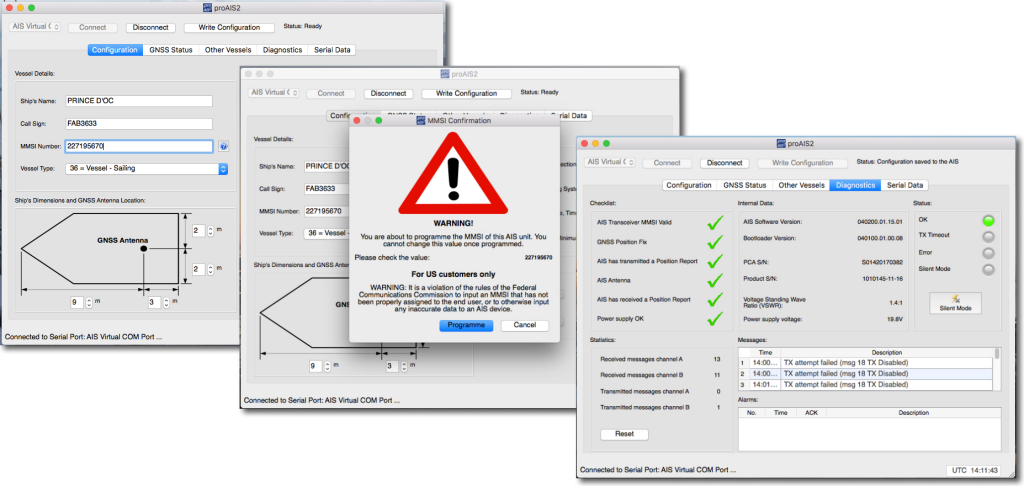Cancel the MMSI Confirmation dialog
This screenshot has width=1024, height=486.
tap(524, 325)
